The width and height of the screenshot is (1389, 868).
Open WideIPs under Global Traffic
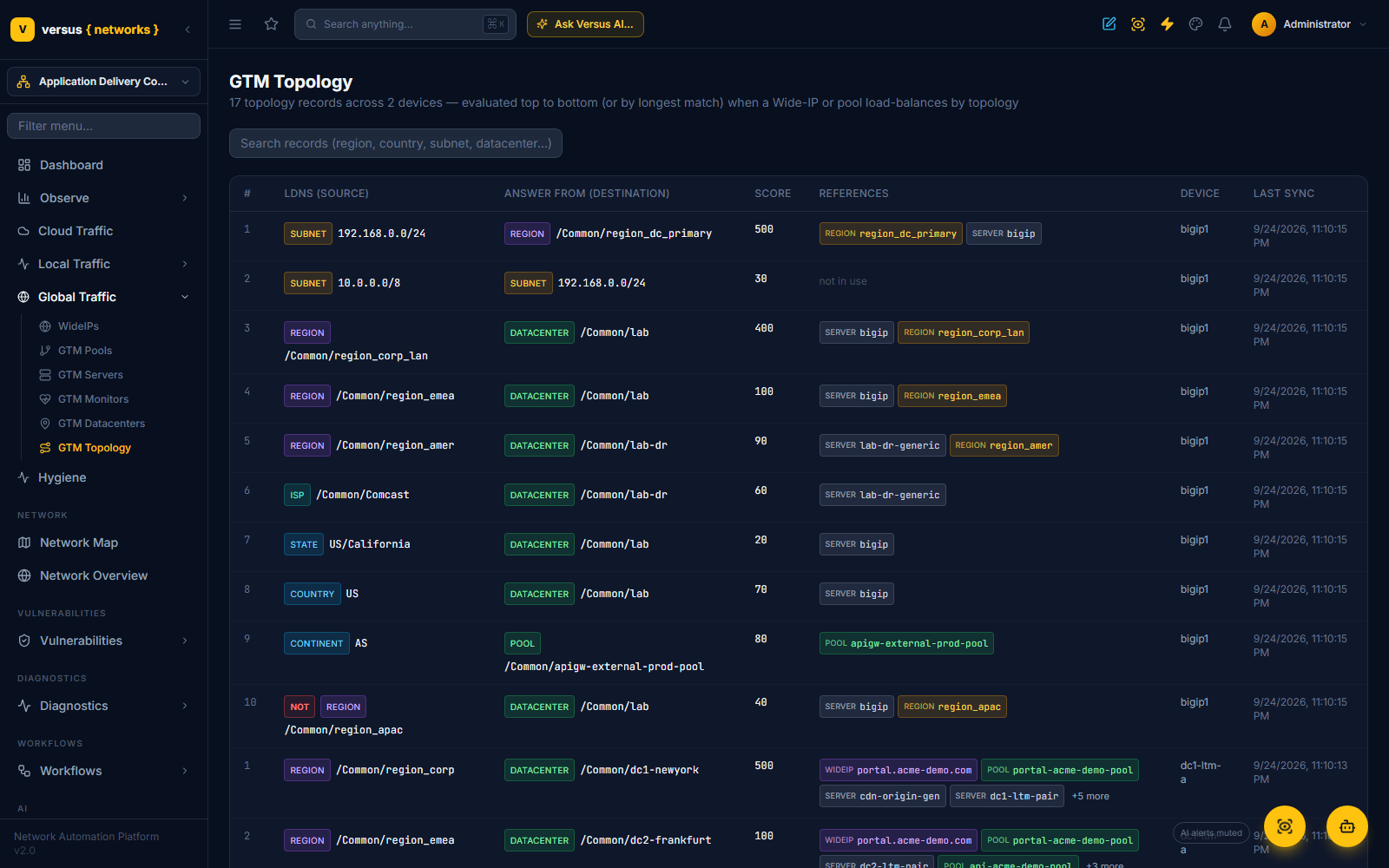[x=78, y=326]
